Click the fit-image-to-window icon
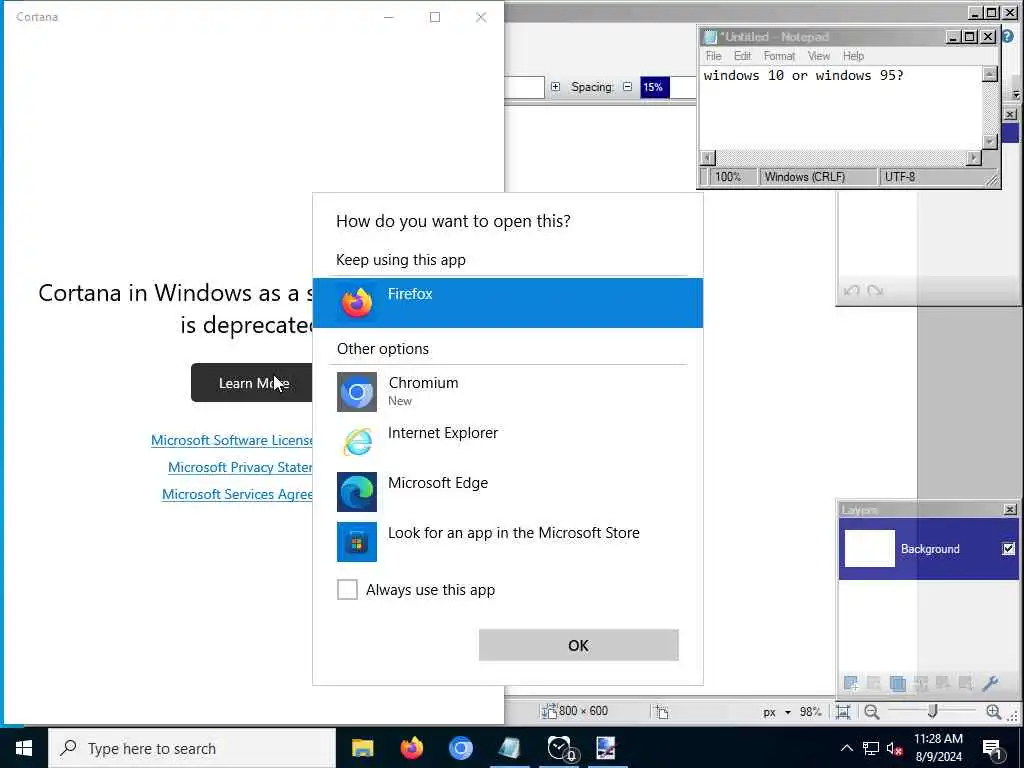The height and width of the screenshot is (768, 1024). click(843, 712)
